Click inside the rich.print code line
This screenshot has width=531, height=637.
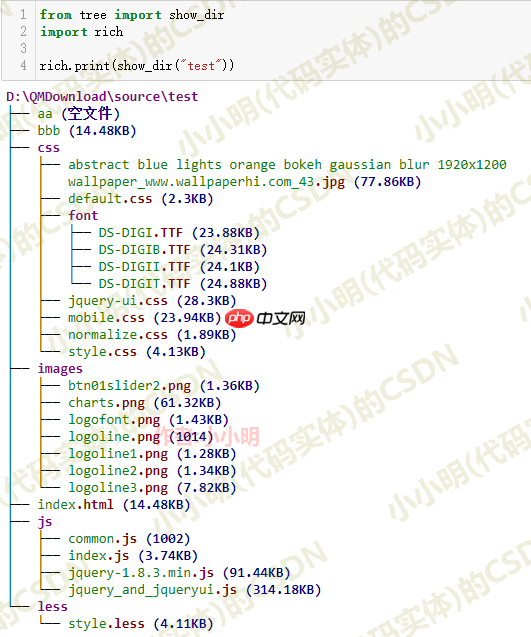click(x=137, y=66)
